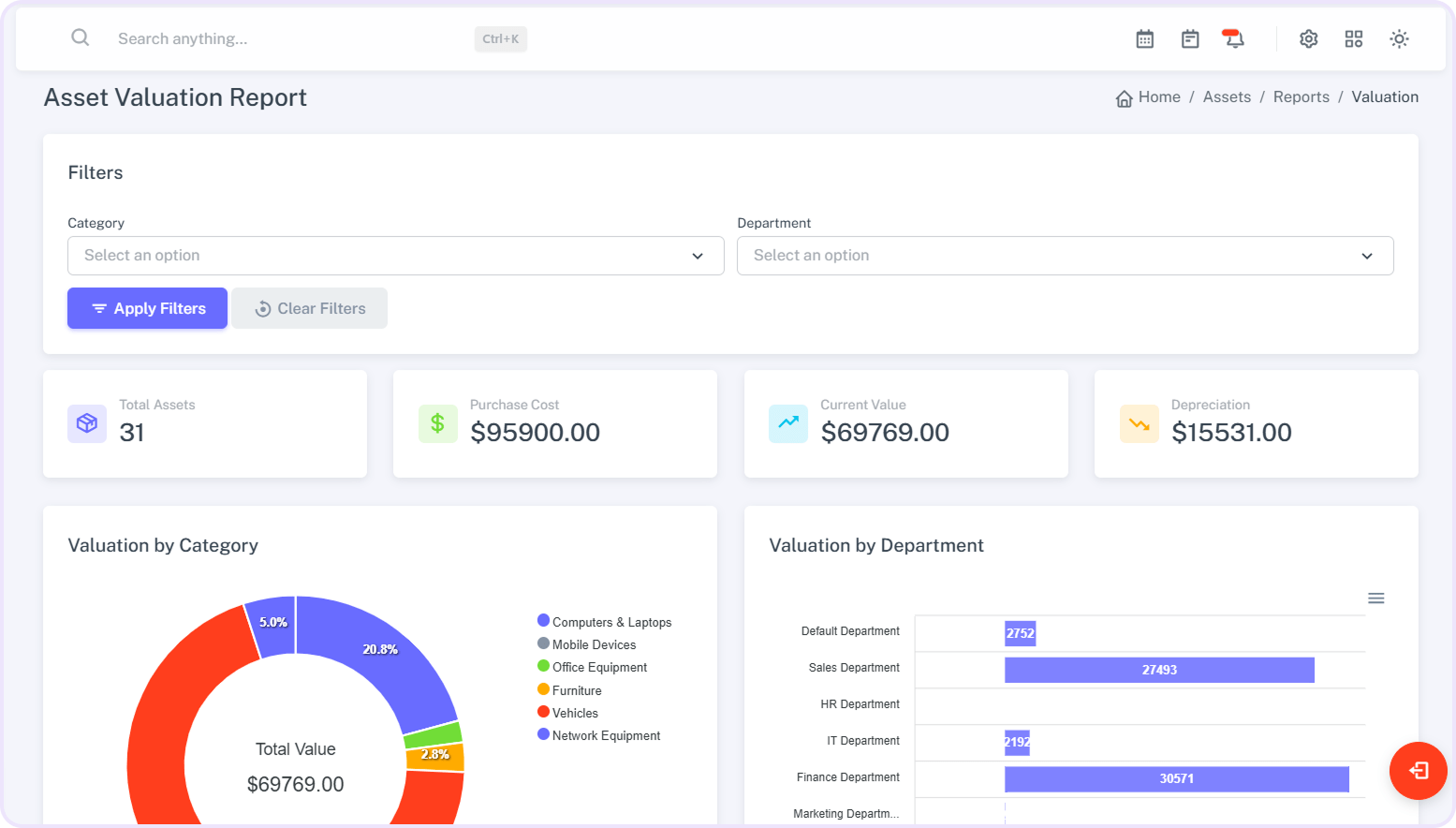Click the search magnifier icon
Image resolution: width=1456 pixels, height=828 pixels.
(x=81, y=37)
